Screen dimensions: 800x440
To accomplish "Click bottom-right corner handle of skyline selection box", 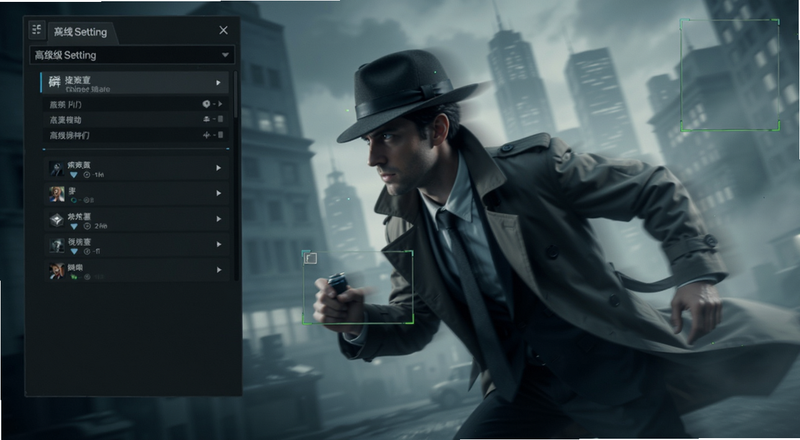I will point(778,128).
